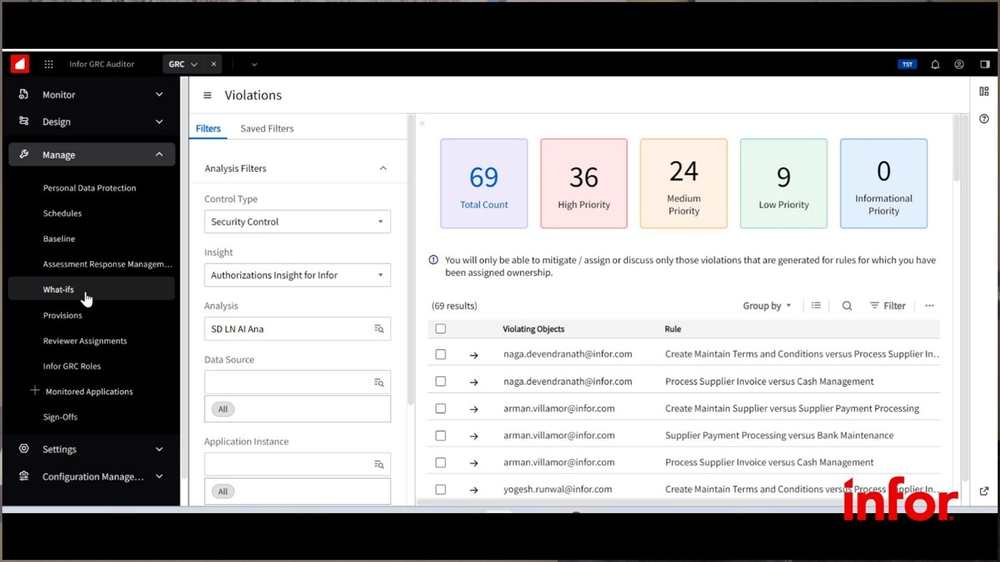The height and width of the screenshot is (562, 1000).
Task: Expand Configuration Management menu
Action: point(91,477)
